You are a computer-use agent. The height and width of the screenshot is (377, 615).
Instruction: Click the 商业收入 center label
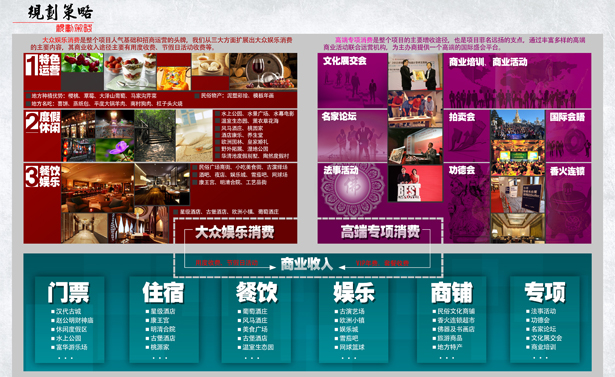coord(307,264)
